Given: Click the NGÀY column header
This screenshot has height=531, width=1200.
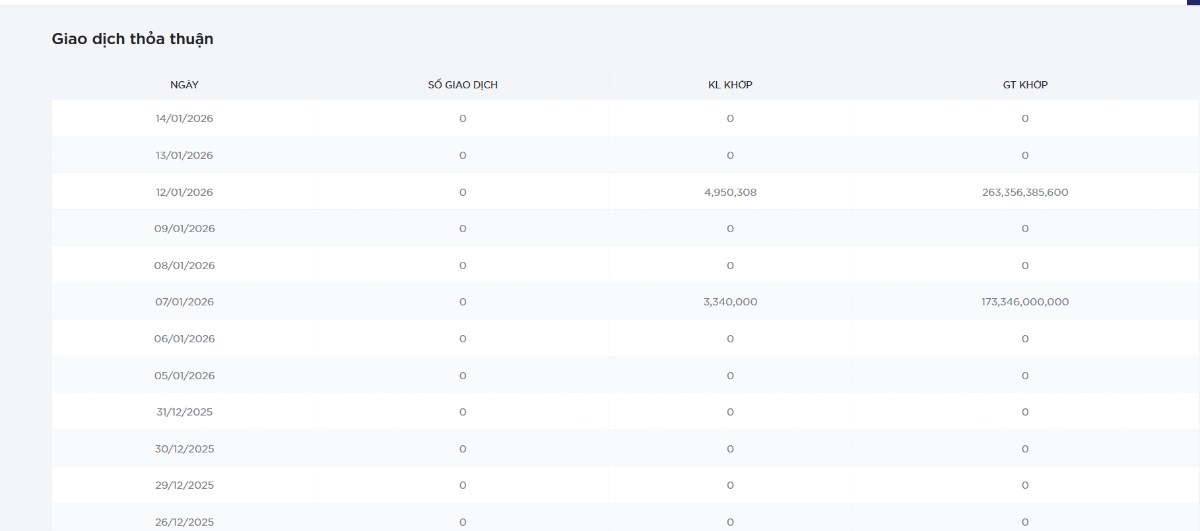Looking at the screenshot, I should [184, 85].
